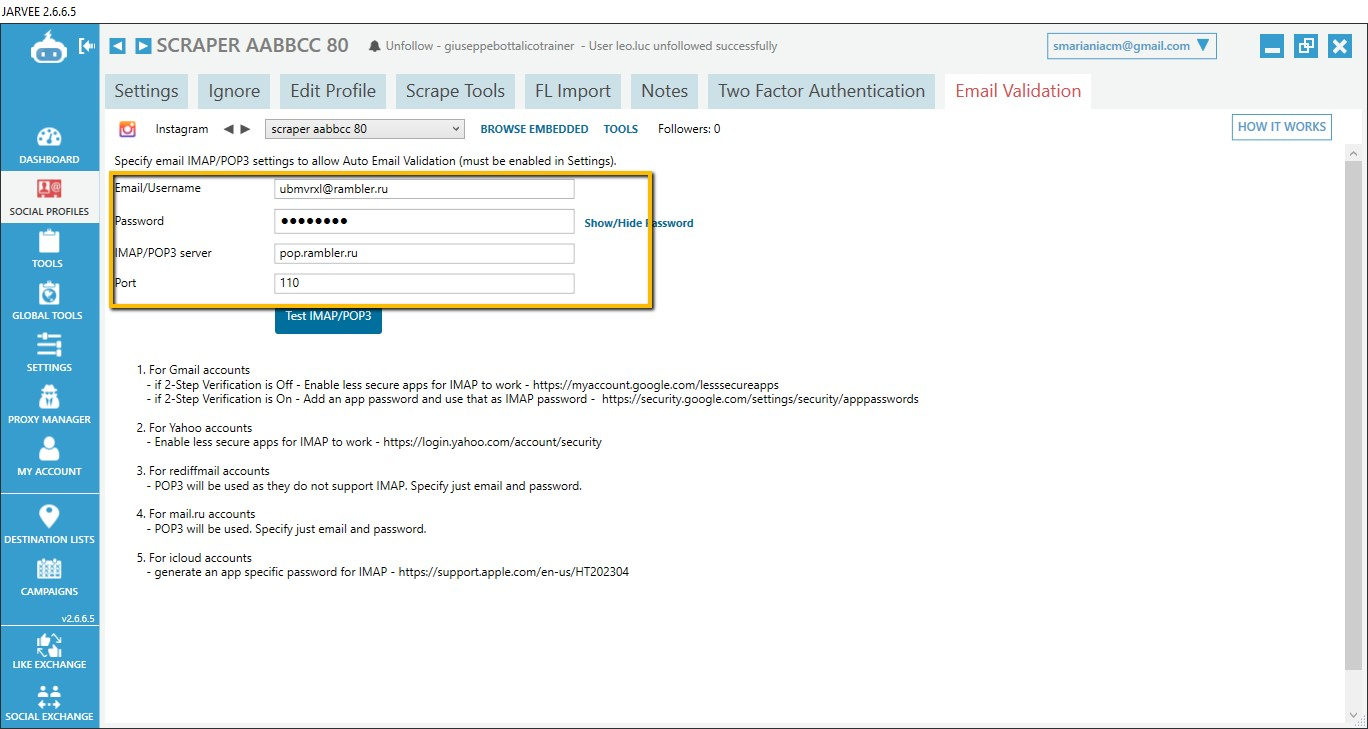This screenshot has width=1368, height=729.
Task: Click the Jarvee robot logo
Action: (x=48, y=47)
